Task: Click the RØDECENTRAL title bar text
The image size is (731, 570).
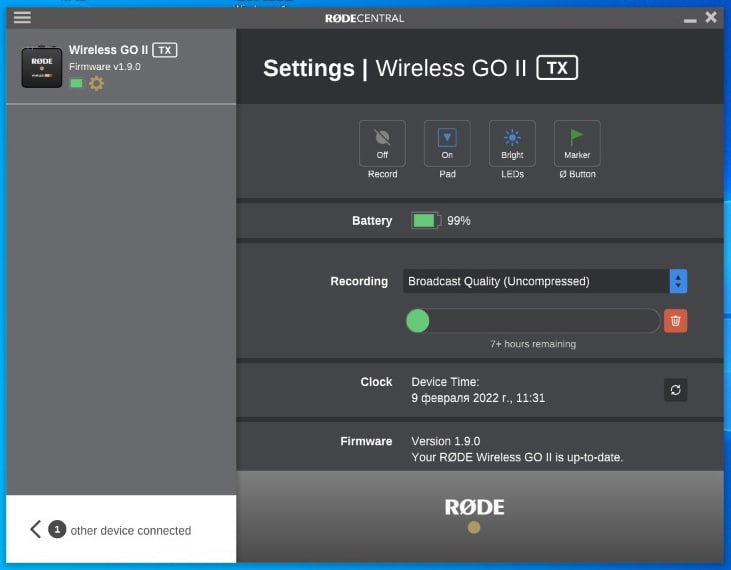Action: click(365, 18)
